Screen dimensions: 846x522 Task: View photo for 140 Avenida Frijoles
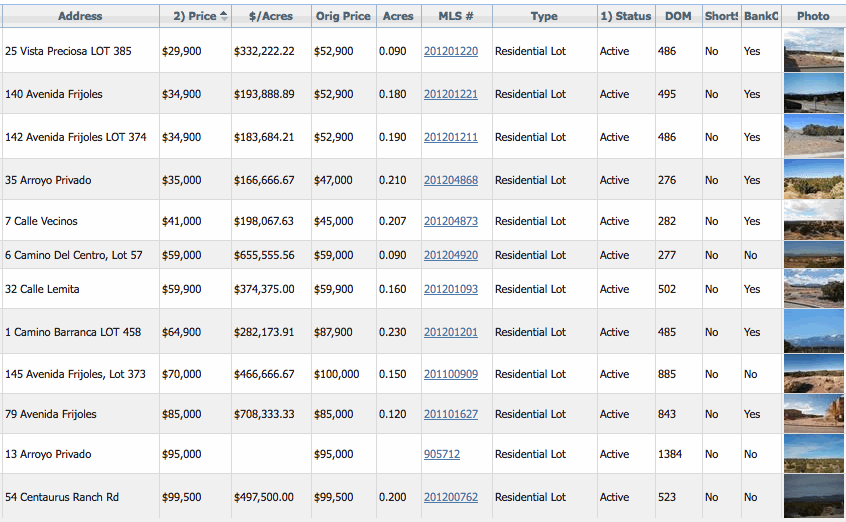tap(814, 93)
